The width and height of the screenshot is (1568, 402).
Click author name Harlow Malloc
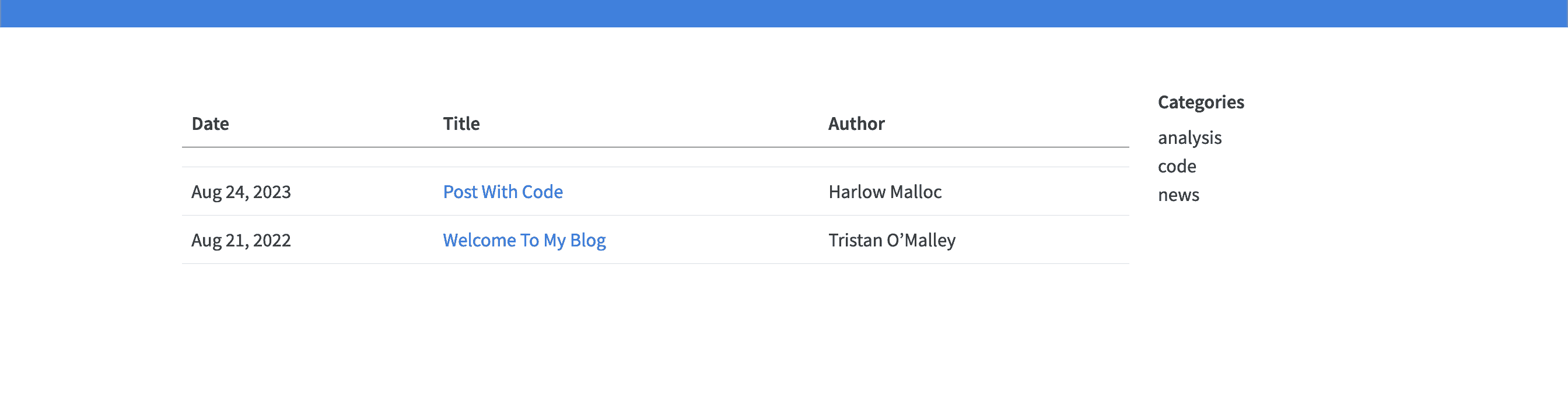[x=884, y=192]
